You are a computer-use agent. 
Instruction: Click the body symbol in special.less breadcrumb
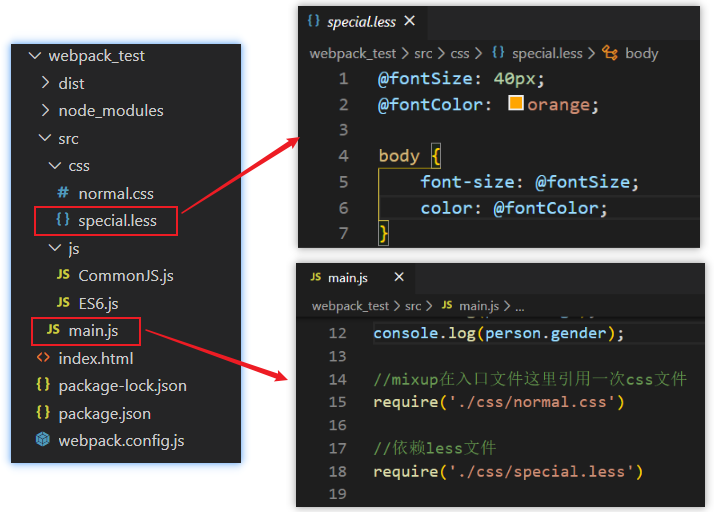click(641, 54)
